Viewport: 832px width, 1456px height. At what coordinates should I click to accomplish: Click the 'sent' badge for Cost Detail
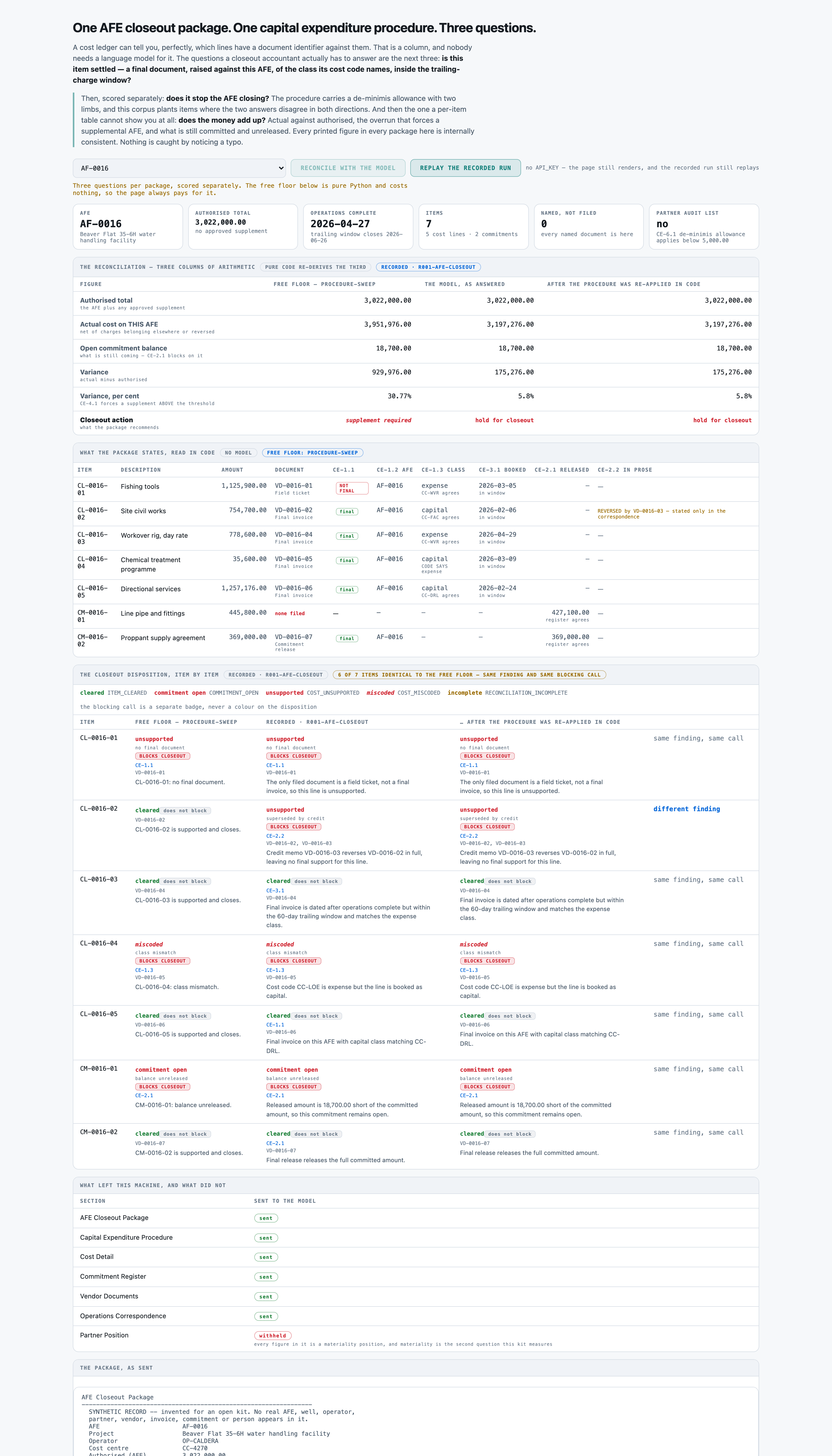coord(266,1257)
